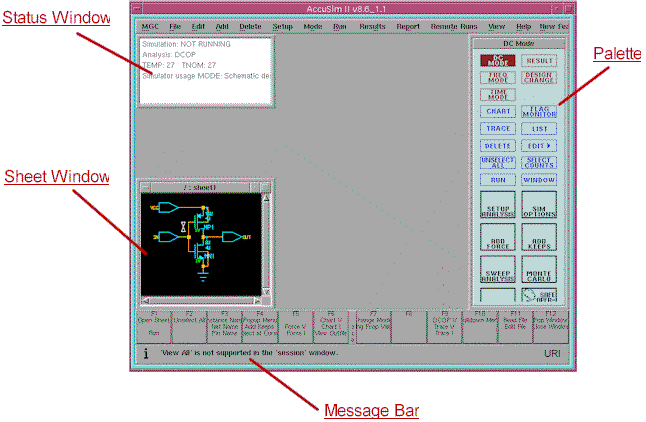Open the Mode menu
Viewport: 646px width, 422px height.
pyautogui.click(x=313, y=26)
